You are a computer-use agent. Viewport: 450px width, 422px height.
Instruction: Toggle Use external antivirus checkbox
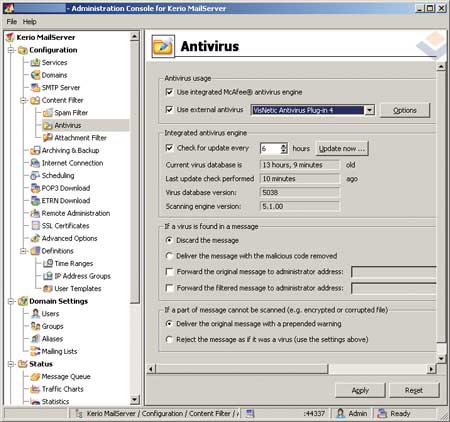169,109
